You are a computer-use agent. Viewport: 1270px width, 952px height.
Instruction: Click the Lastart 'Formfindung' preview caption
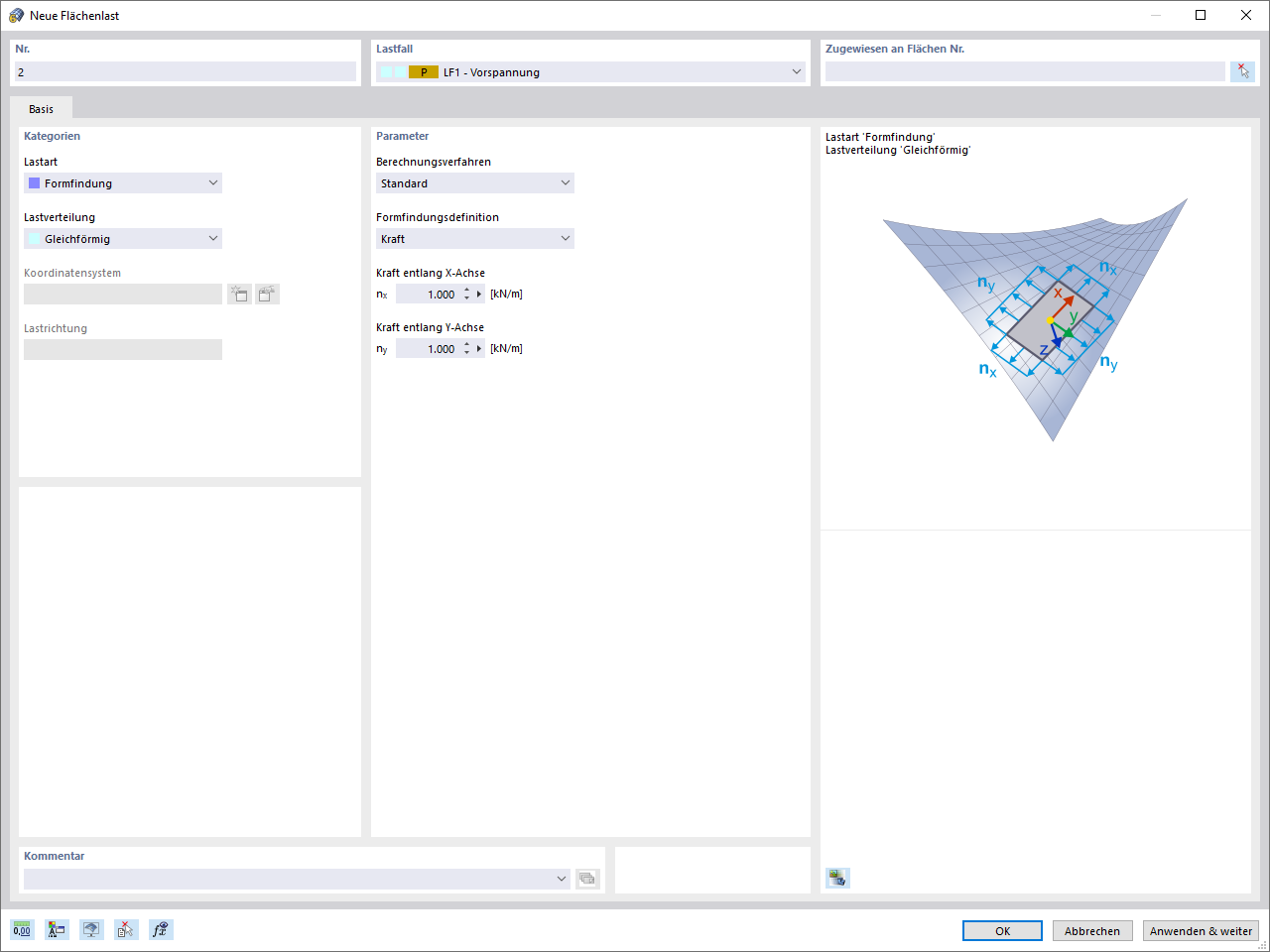tap(880, 137)
